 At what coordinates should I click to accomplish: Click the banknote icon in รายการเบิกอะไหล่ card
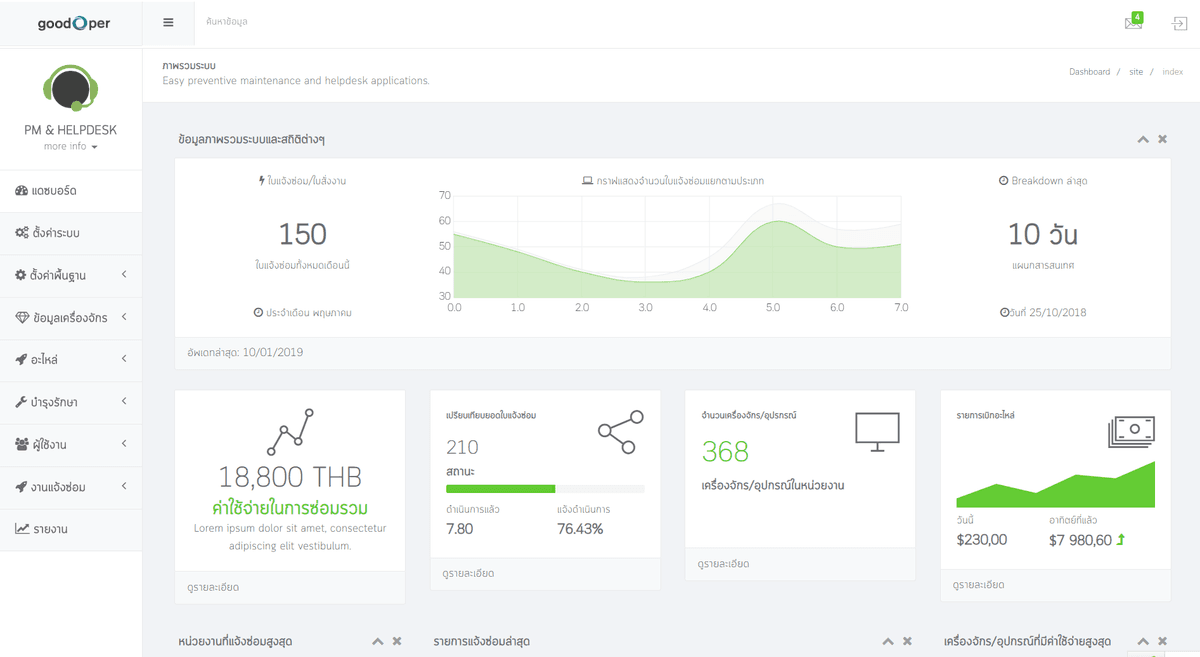point(1131,431)
